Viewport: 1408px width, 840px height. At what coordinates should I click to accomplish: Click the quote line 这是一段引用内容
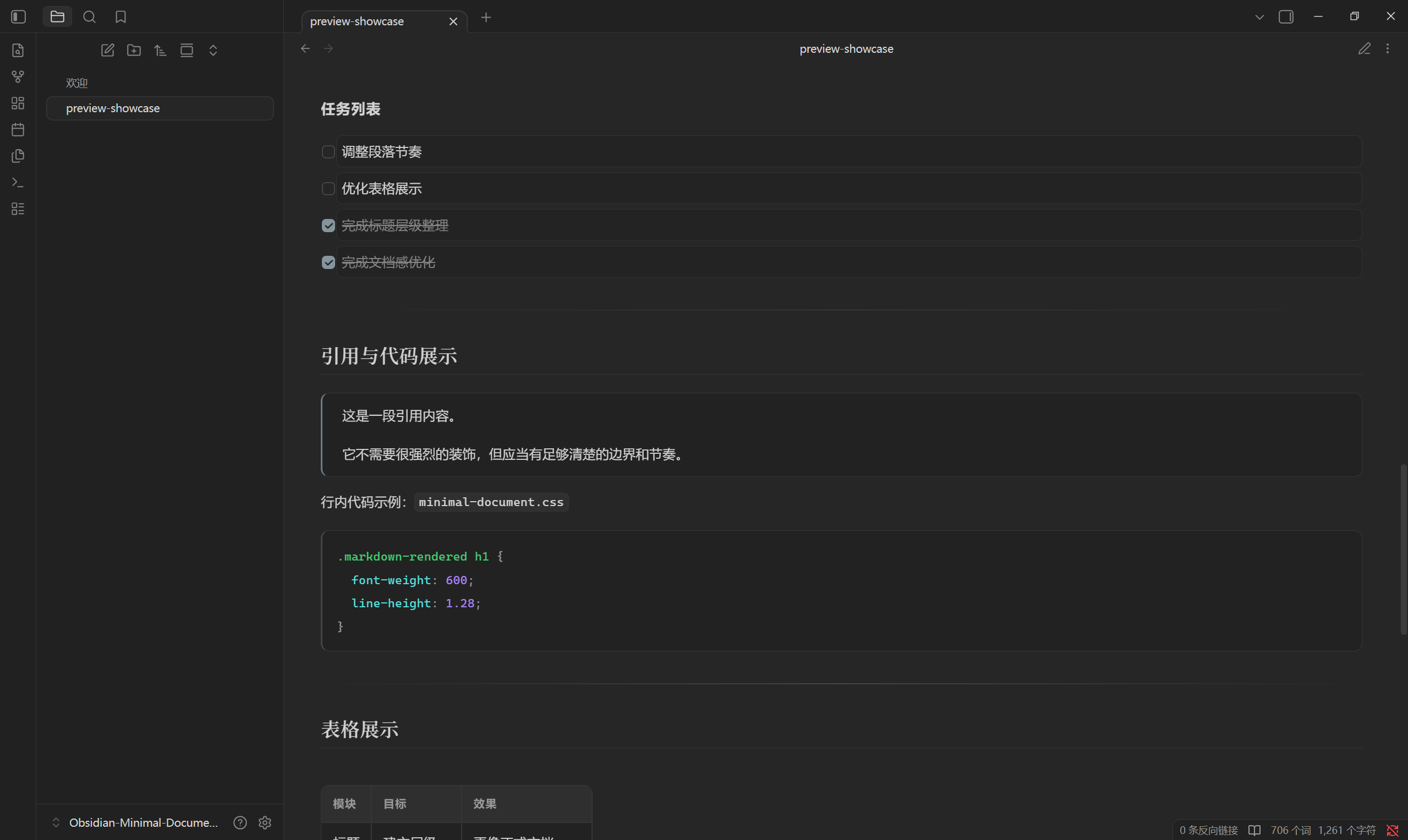[399, 416]
